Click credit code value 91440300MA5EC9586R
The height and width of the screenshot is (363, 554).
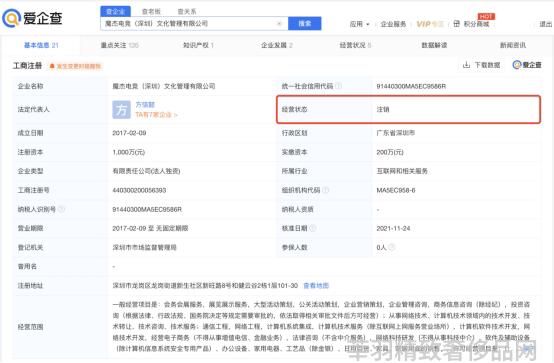pyautogui.click(x=411, y=86)
